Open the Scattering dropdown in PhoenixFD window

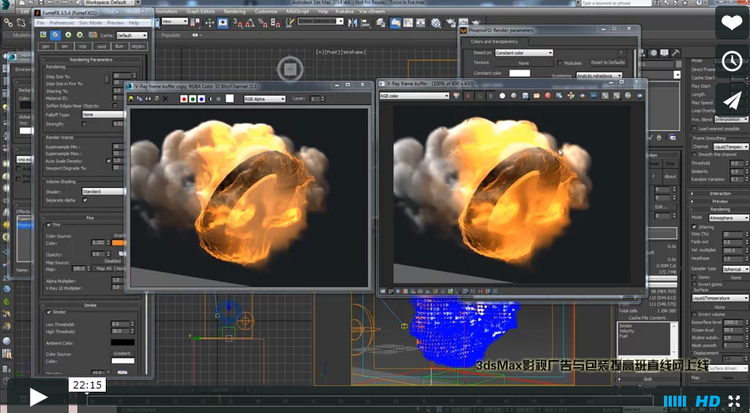pos(599,76)
